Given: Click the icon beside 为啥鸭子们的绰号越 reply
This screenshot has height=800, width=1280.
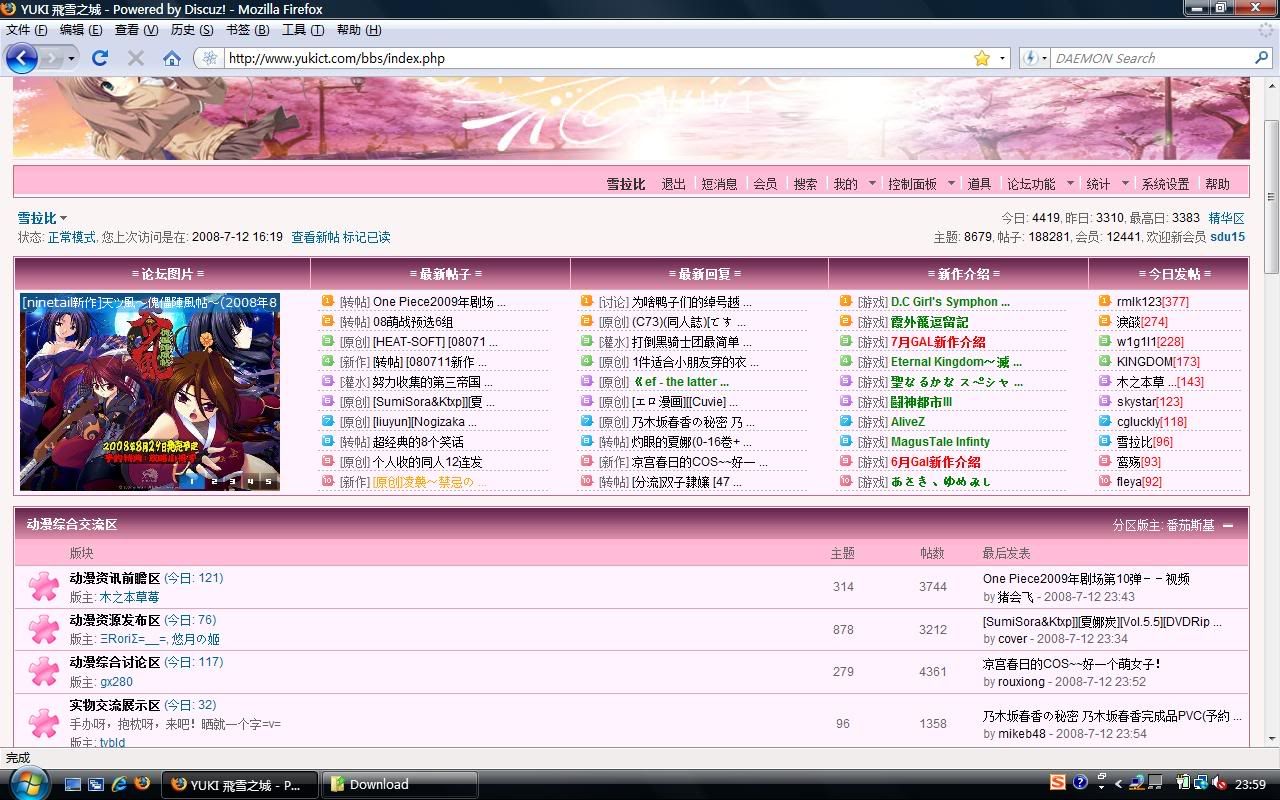Looking at the screenshot, I should point(587,301).
